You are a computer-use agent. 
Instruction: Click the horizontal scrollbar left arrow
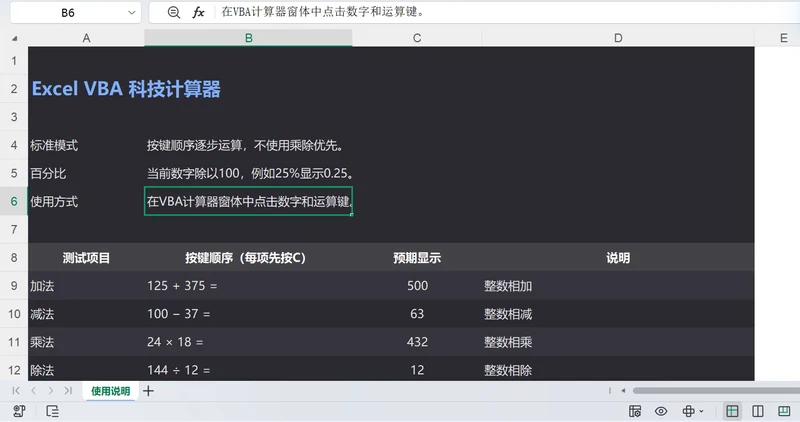coord(623,391)
